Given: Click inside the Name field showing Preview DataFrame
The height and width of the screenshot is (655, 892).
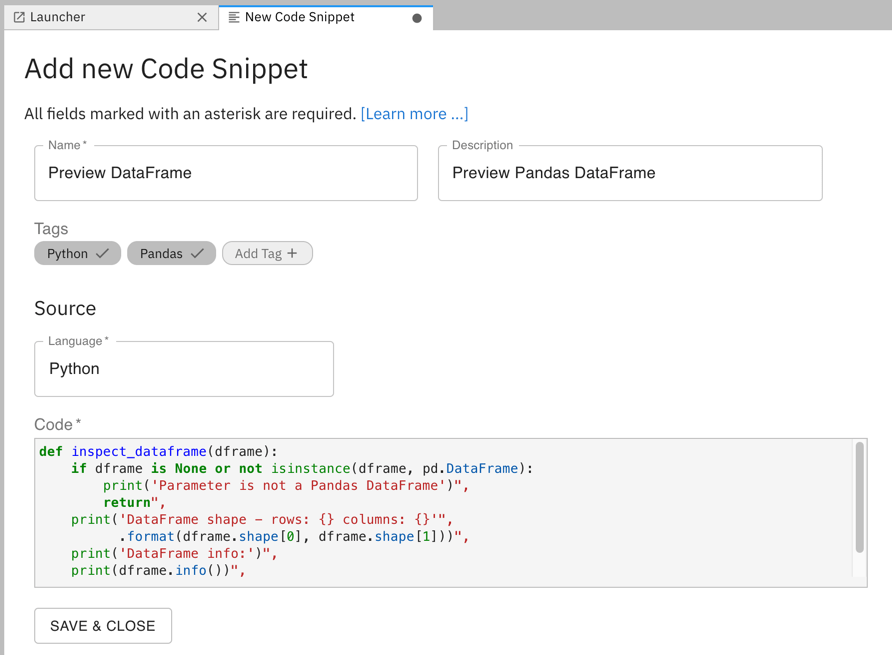Looking at the screenshot, I should pos(226,173).
